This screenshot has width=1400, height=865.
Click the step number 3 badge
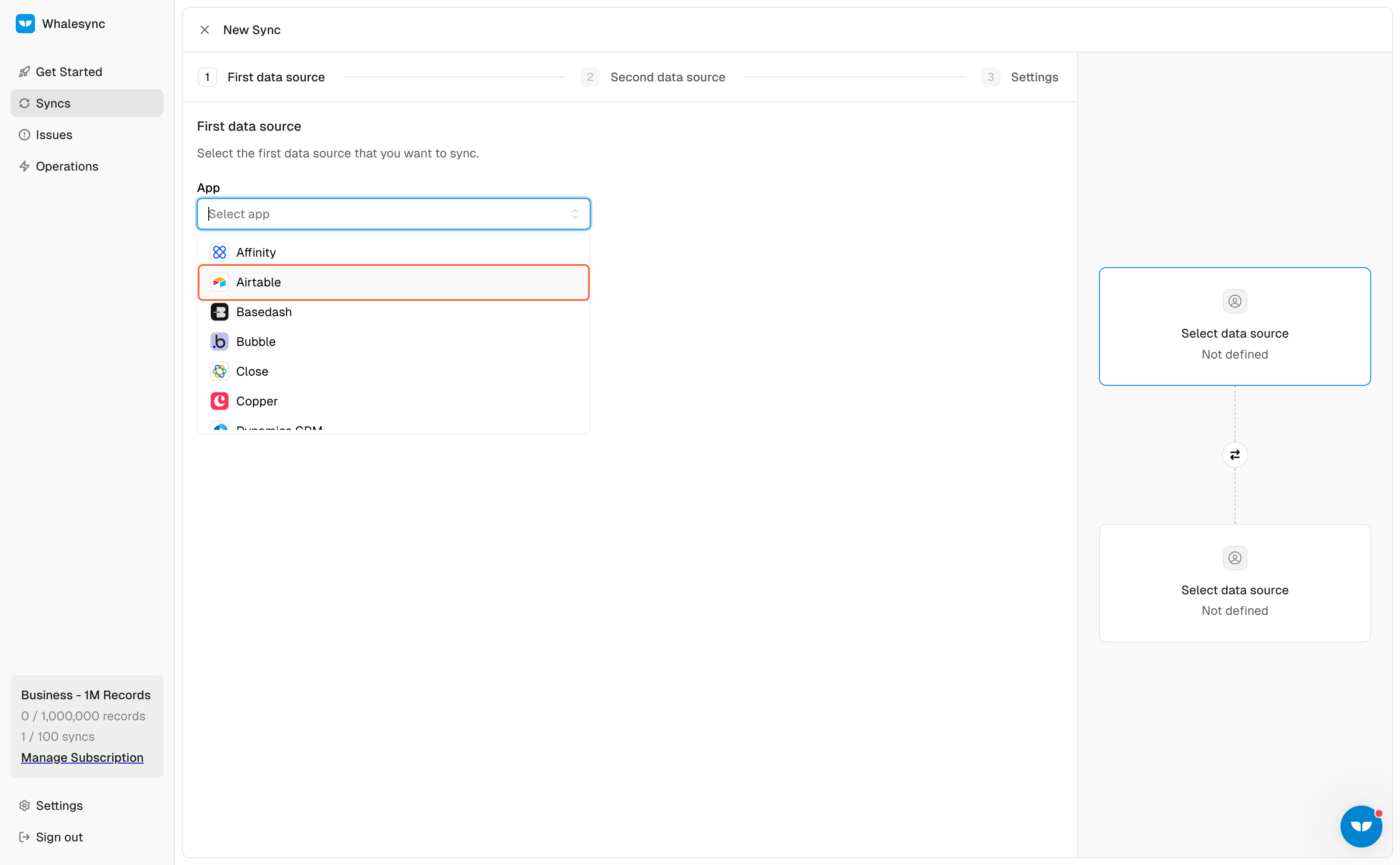pyautogui.click(x=991, y=77)
